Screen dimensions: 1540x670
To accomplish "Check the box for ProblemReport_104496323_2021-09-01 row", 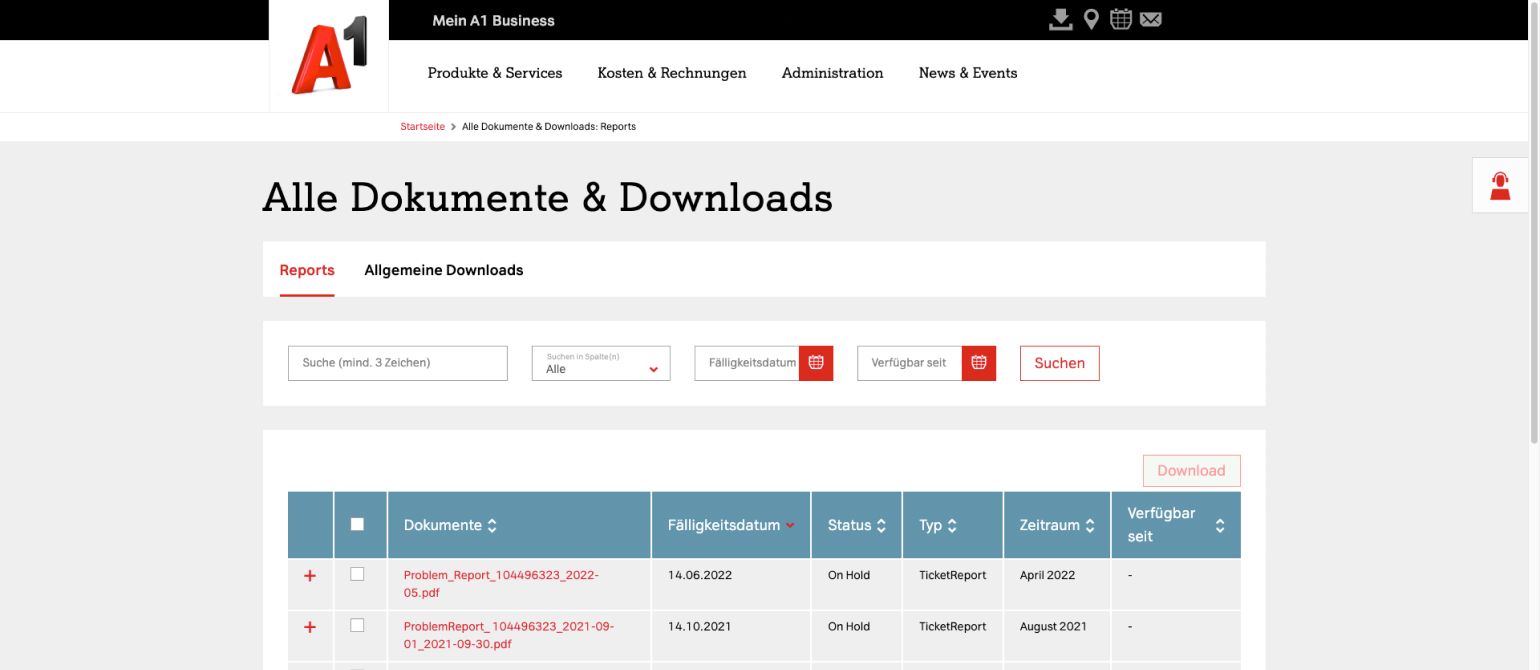I will [357, 625].
